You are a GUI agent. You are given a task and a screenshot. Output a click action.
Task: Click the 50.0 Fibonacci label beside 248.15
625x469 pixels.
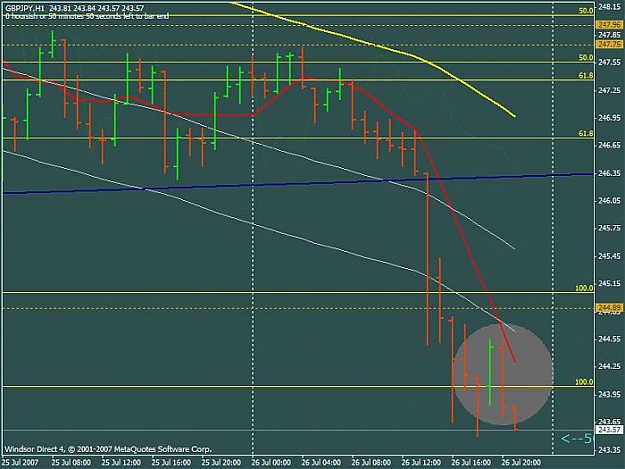coord(586,11)
